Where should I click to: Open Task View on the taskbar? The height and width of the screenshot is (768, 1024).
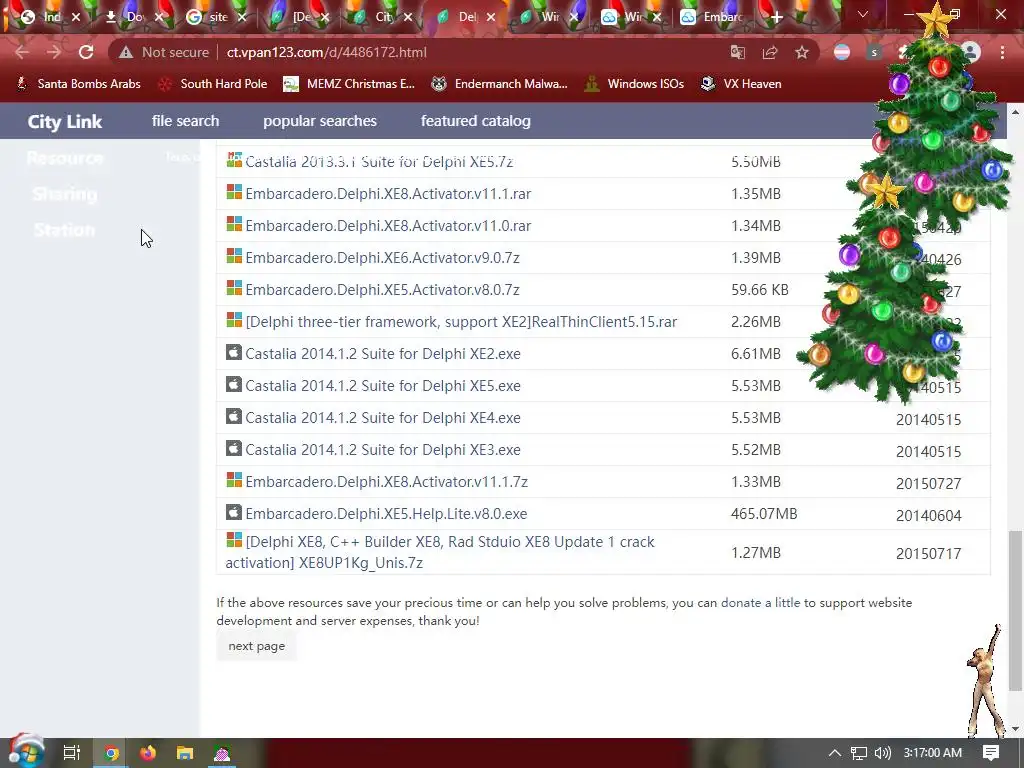(x=72, y=753)
